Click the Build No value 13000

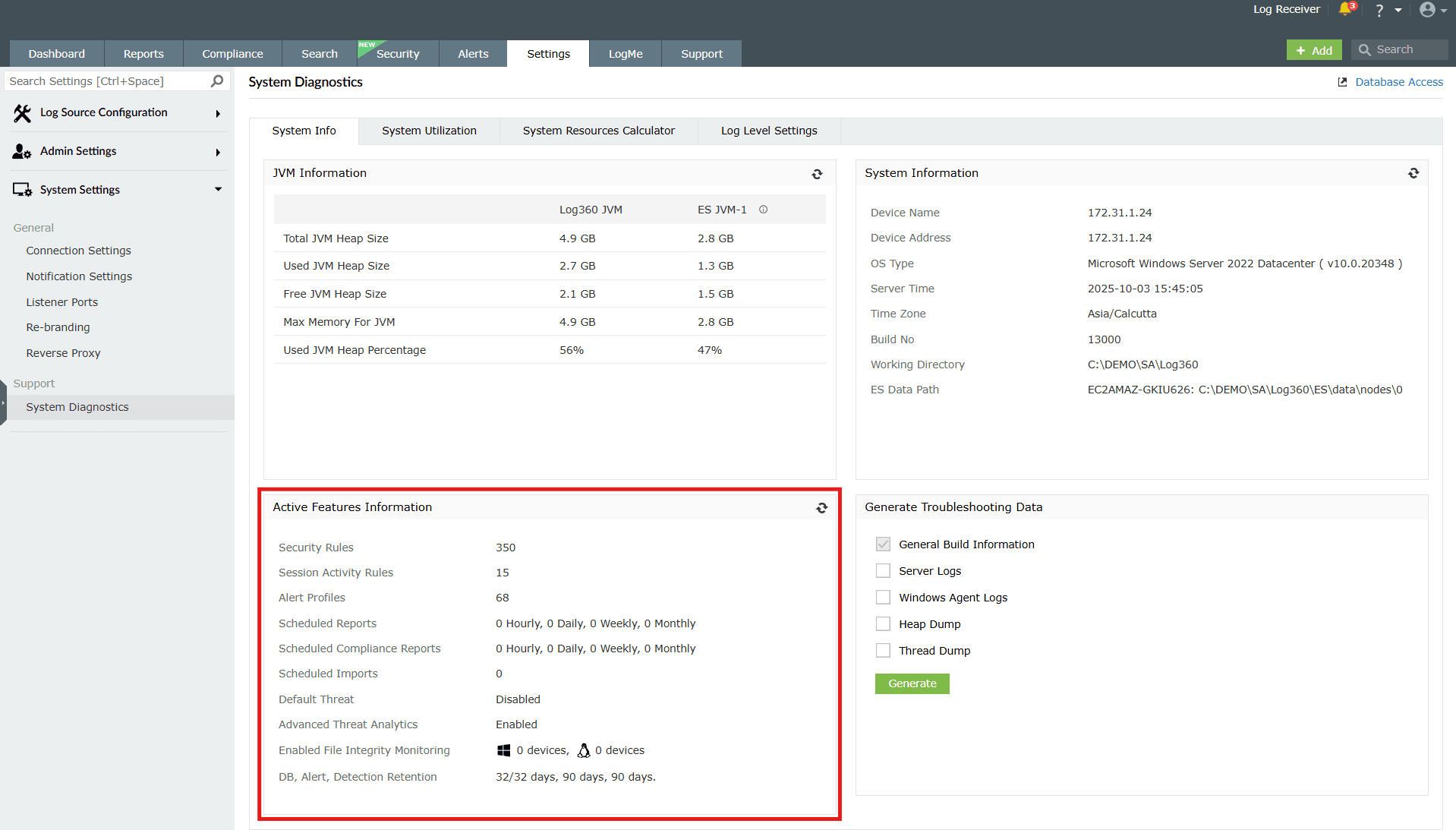click(x=1104, y=339)
